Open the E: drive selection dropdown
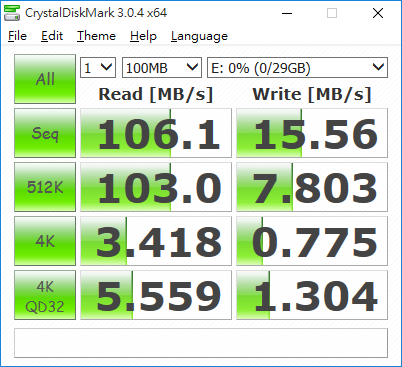402x367 pixels. 297,68
